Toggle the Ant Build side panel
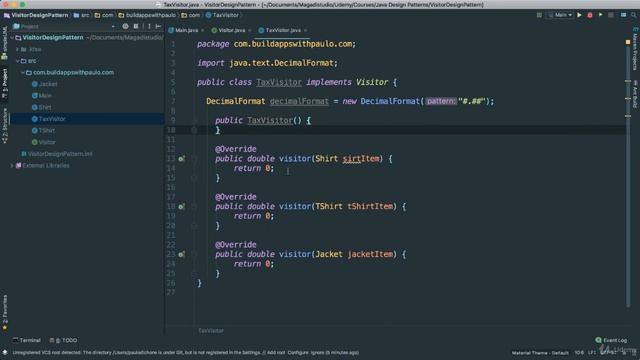 tap(635, 94)
